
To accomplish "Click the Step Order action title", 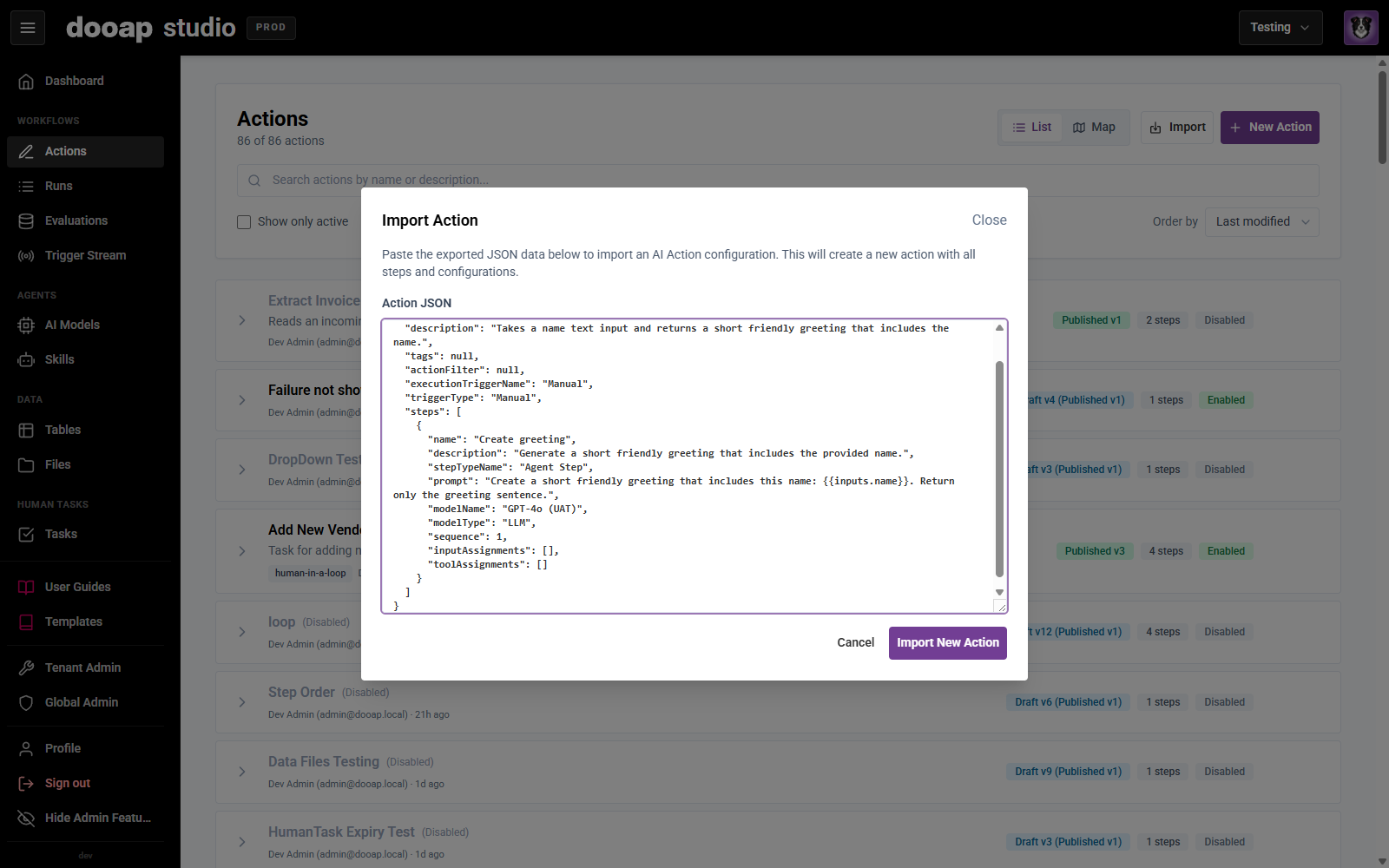I will click(x=301, y=692).
